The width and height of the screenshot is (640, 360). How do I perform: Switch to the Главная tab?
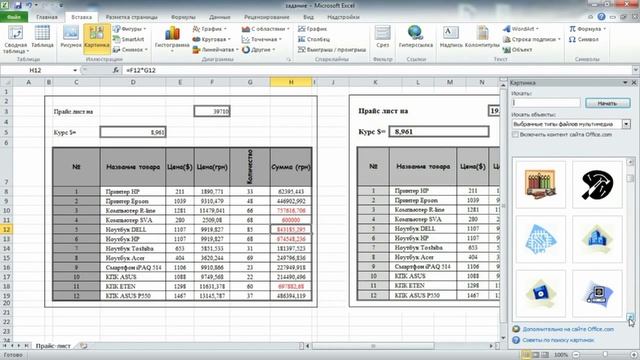point(47,17)
